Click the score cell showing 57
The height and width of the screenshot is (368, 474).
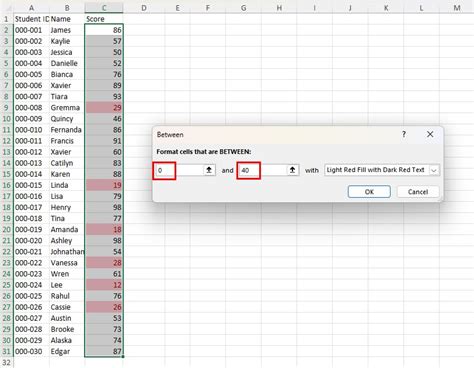pos(104,41)
